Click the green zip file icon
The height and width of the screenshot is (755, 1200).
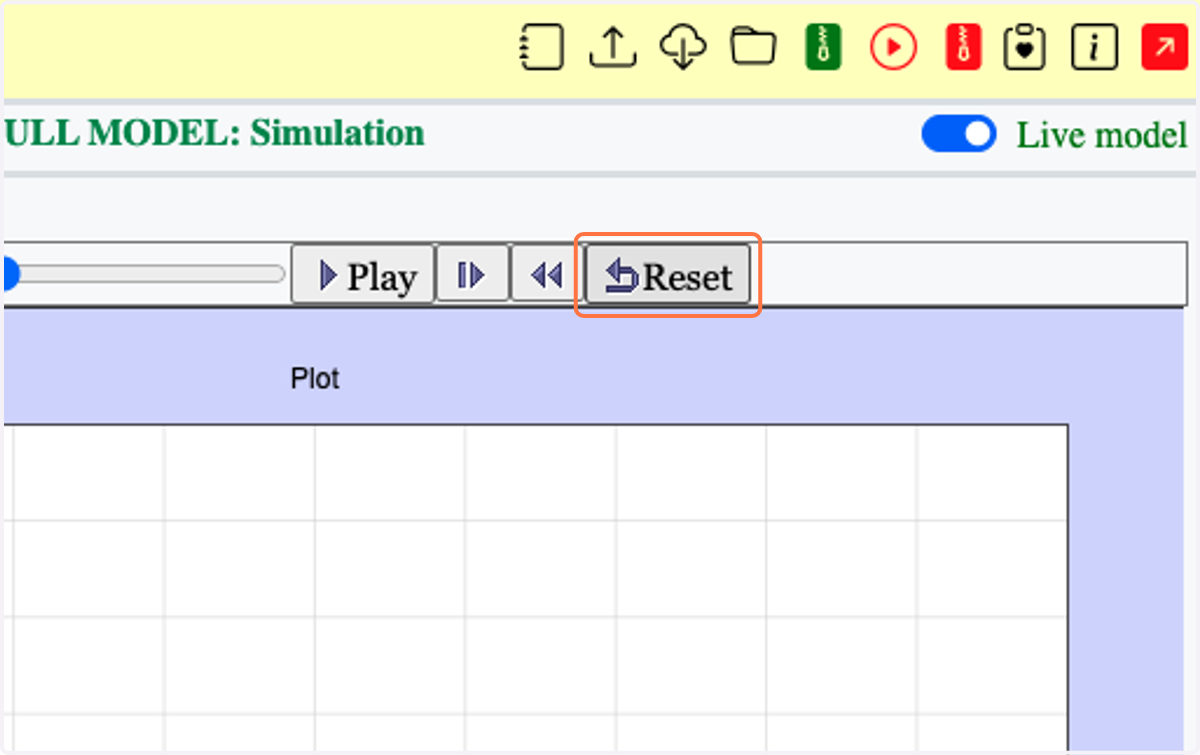(x=823, y=47)
